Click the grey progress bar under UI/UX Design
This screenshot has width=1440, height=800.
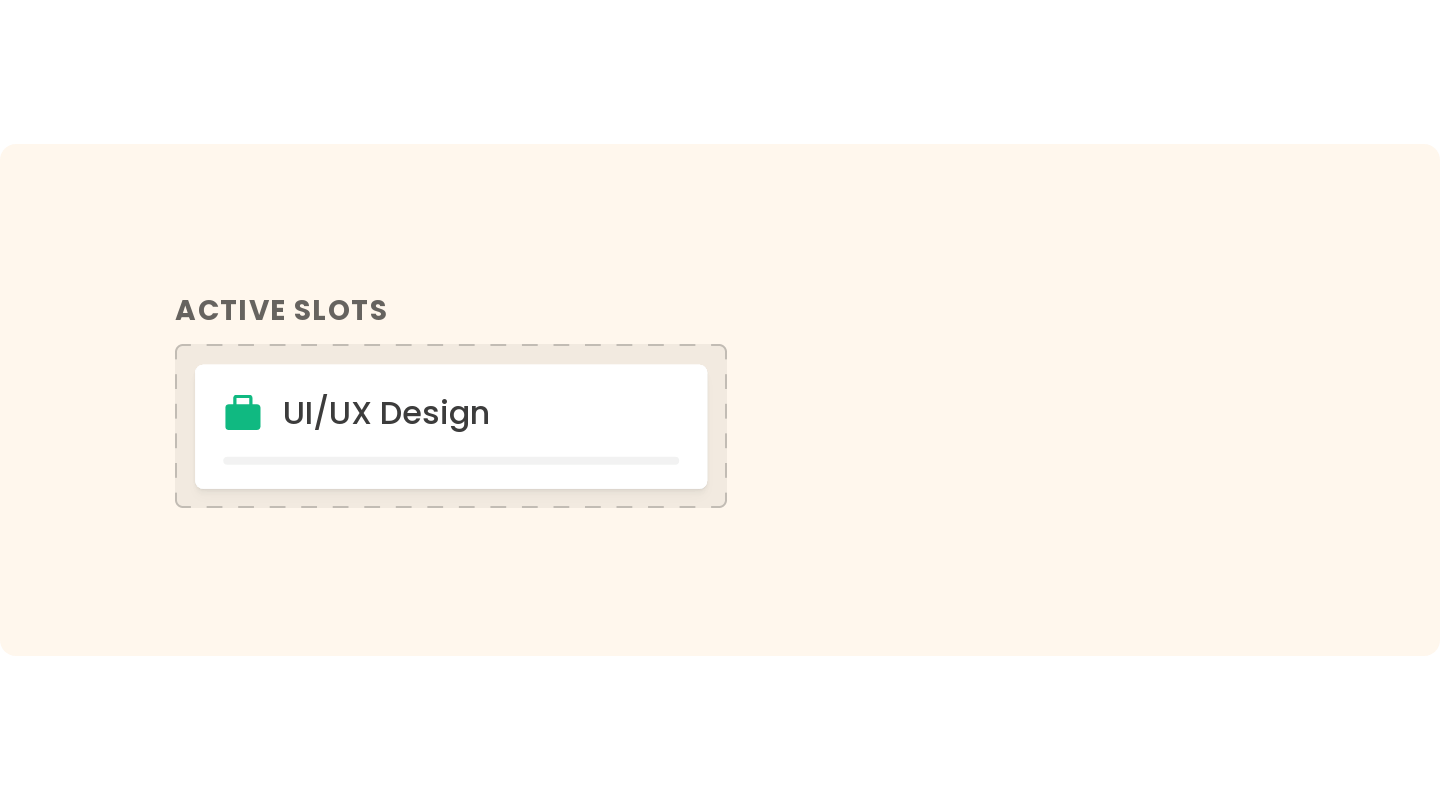tap(451, 461)
